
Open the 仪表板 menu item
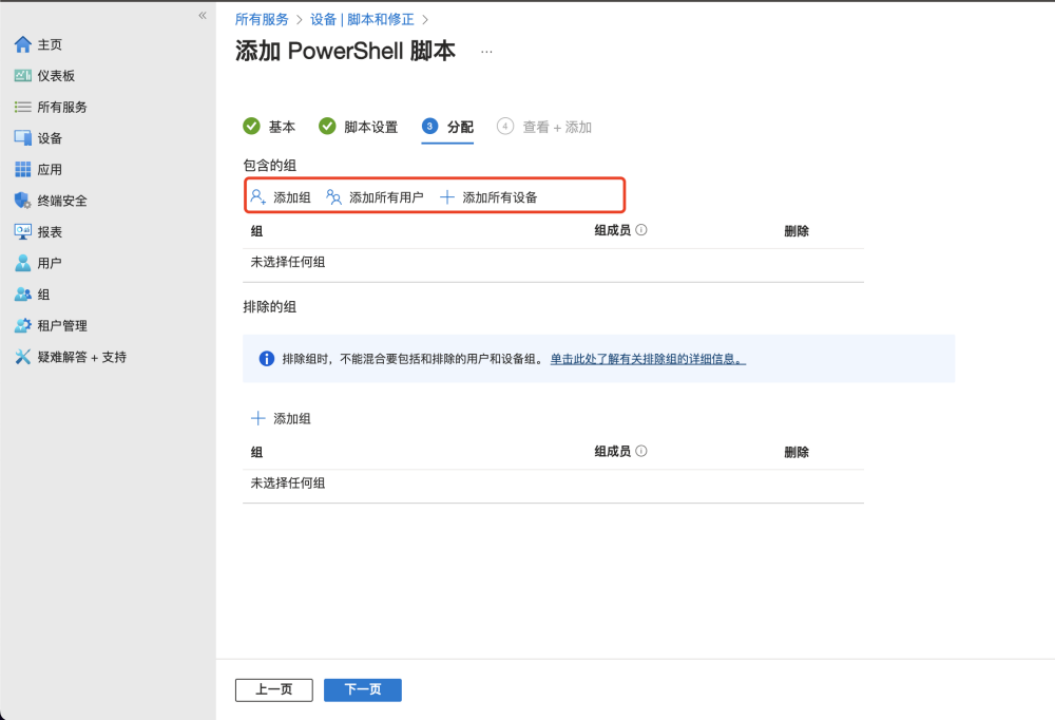tap(56, 75)
